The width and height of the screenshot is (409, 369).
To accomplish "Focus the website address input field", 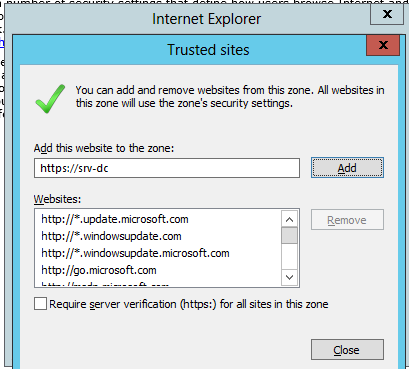I will pyautogui.click(x=167, y=168).
